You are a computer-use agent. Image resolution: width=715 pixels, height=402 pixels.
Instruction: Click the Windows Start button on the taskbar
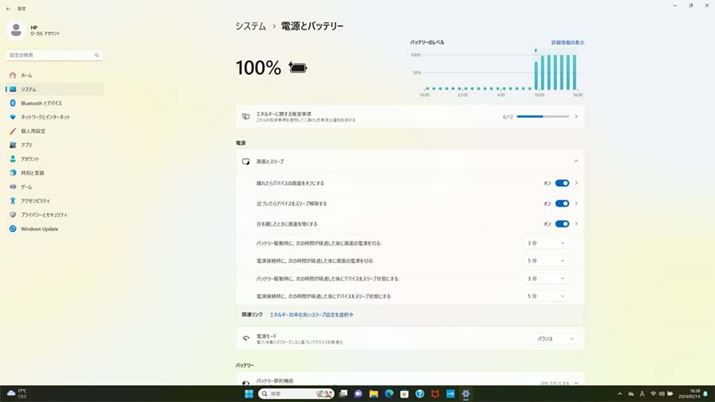coord(249,394)
